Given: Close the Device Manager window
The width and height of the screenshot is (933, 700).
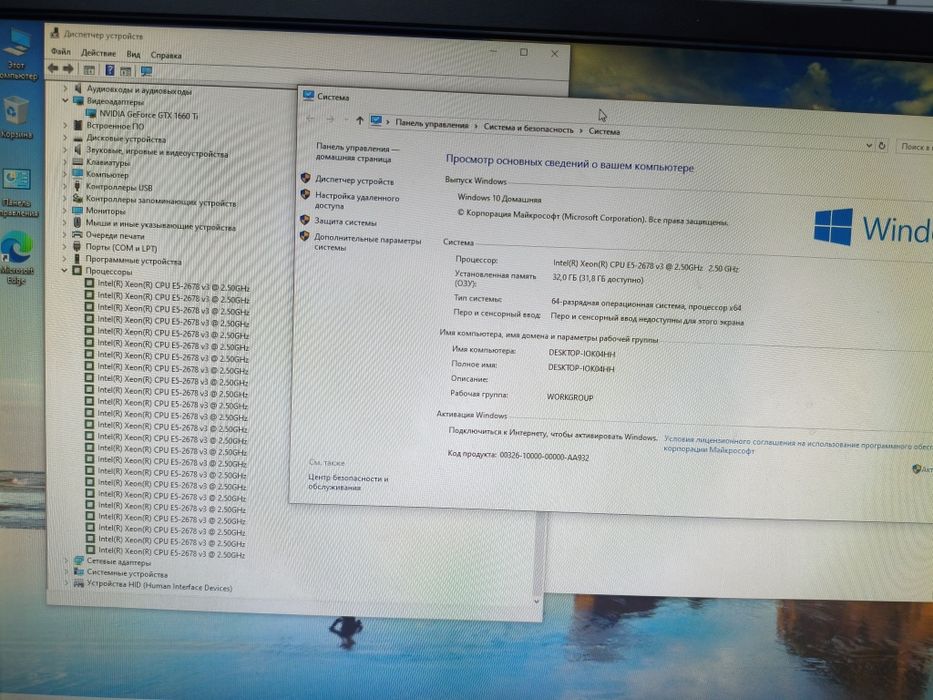Looking at the screenshot, I should (555, 54).
